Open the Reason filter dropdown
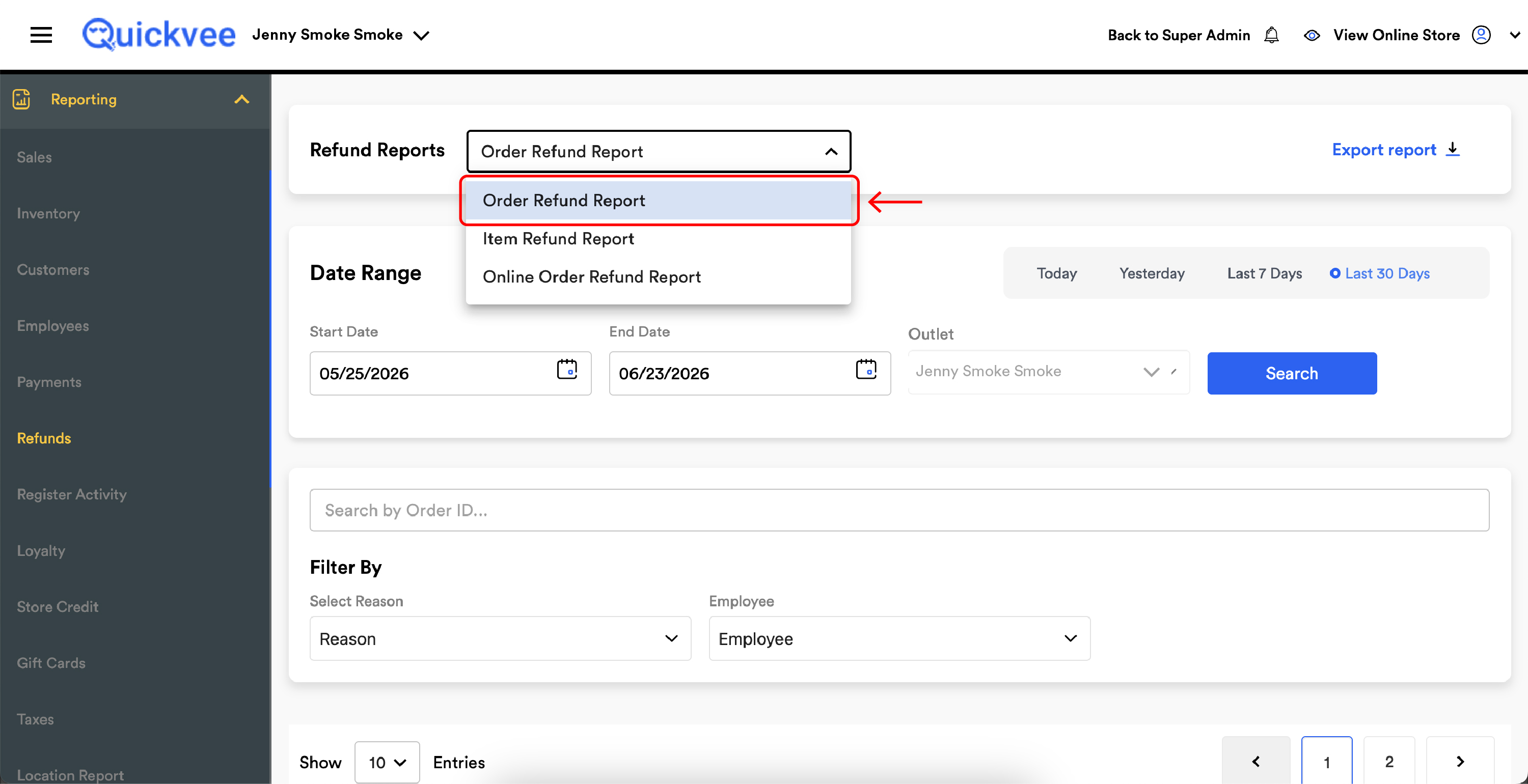This screenshot has width=1528, height=784. click(500, 638)
